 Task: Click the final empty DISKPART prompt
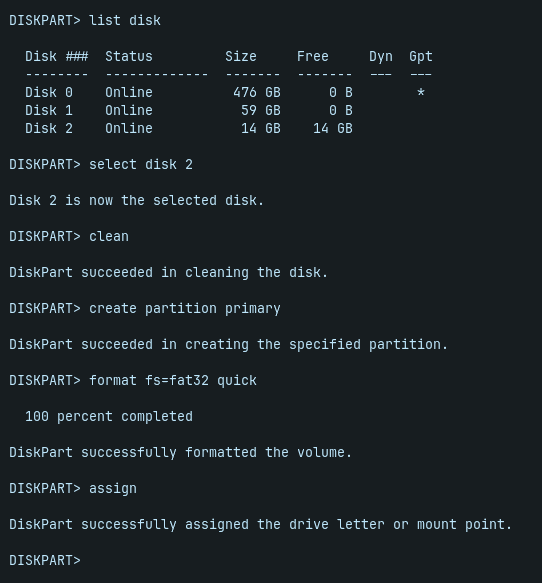(x=45, y=560)
